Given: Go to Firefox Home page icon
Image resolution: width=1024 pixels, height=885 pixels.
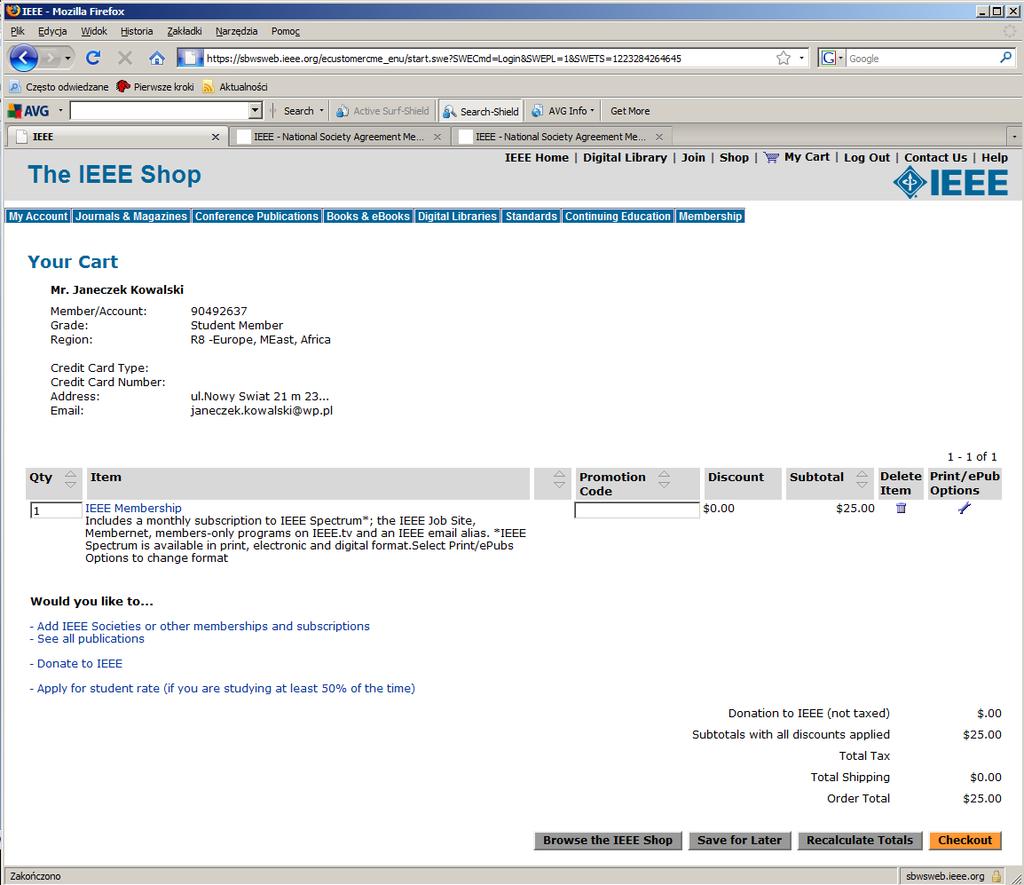Looking at the screenshot, I should (x=157, y=58).
